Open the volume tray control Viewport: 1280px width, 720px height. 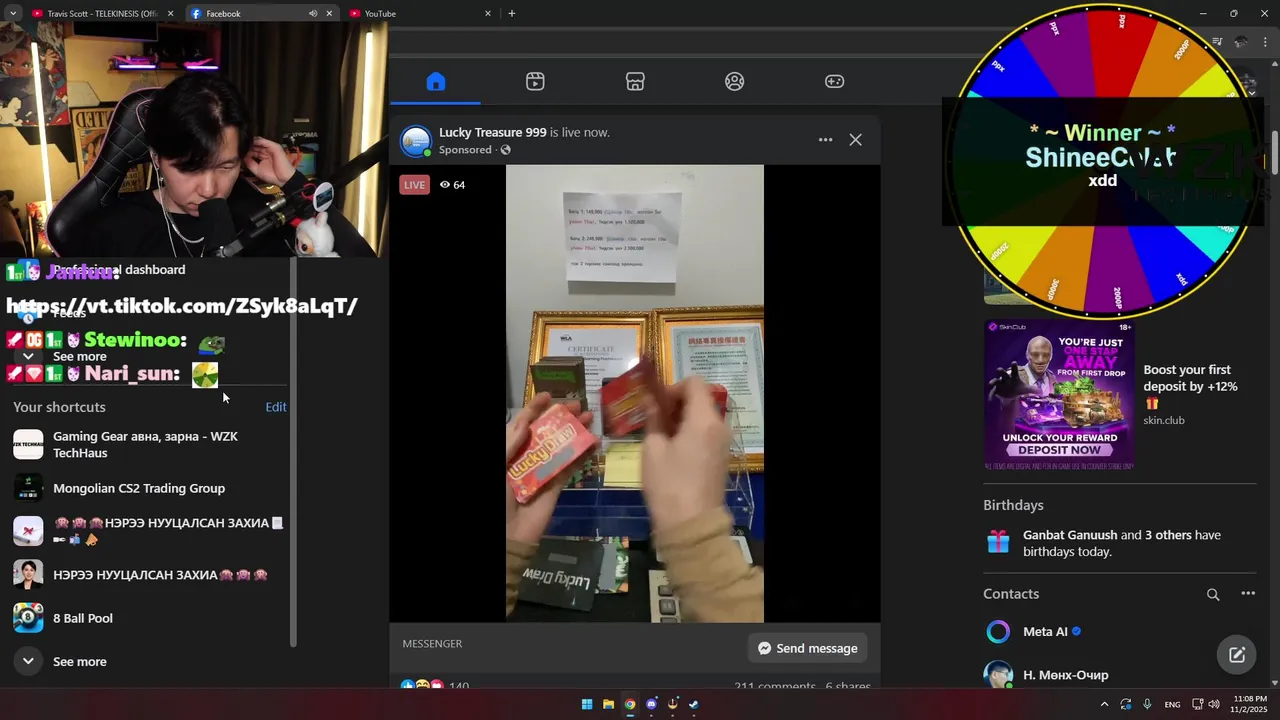[1214, 704]
